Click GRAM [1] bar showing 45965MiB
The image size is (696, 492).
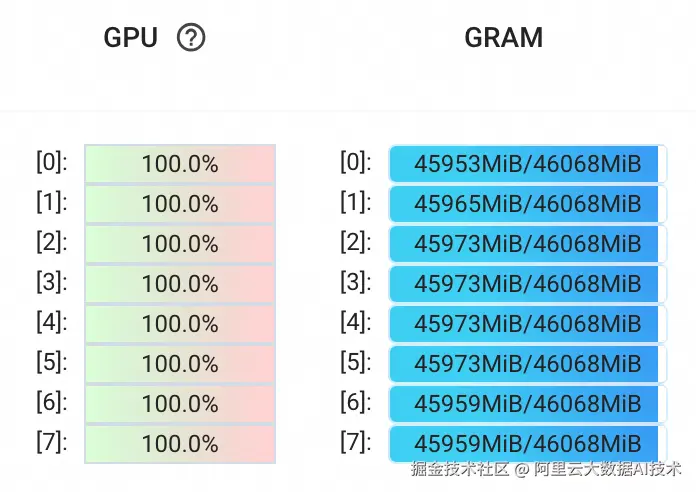527,204
